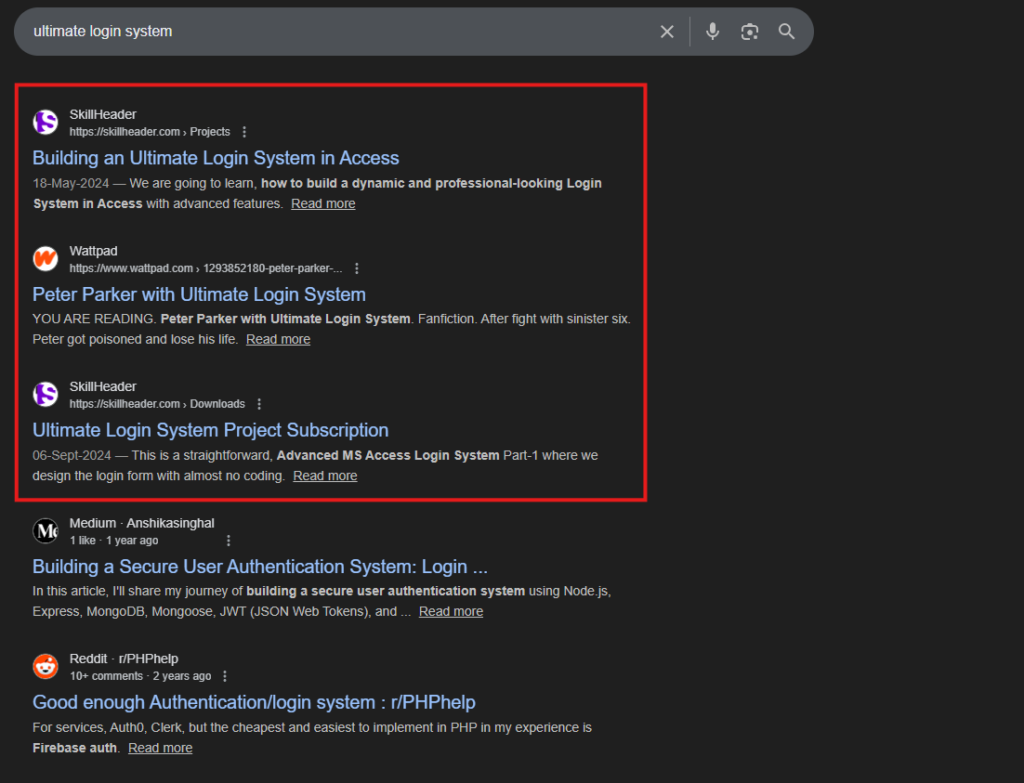Viewport: 1024px width, 783px height.
Task: Open "Peter Parker with Ultimate Login System"
Action: pos(199,294)
